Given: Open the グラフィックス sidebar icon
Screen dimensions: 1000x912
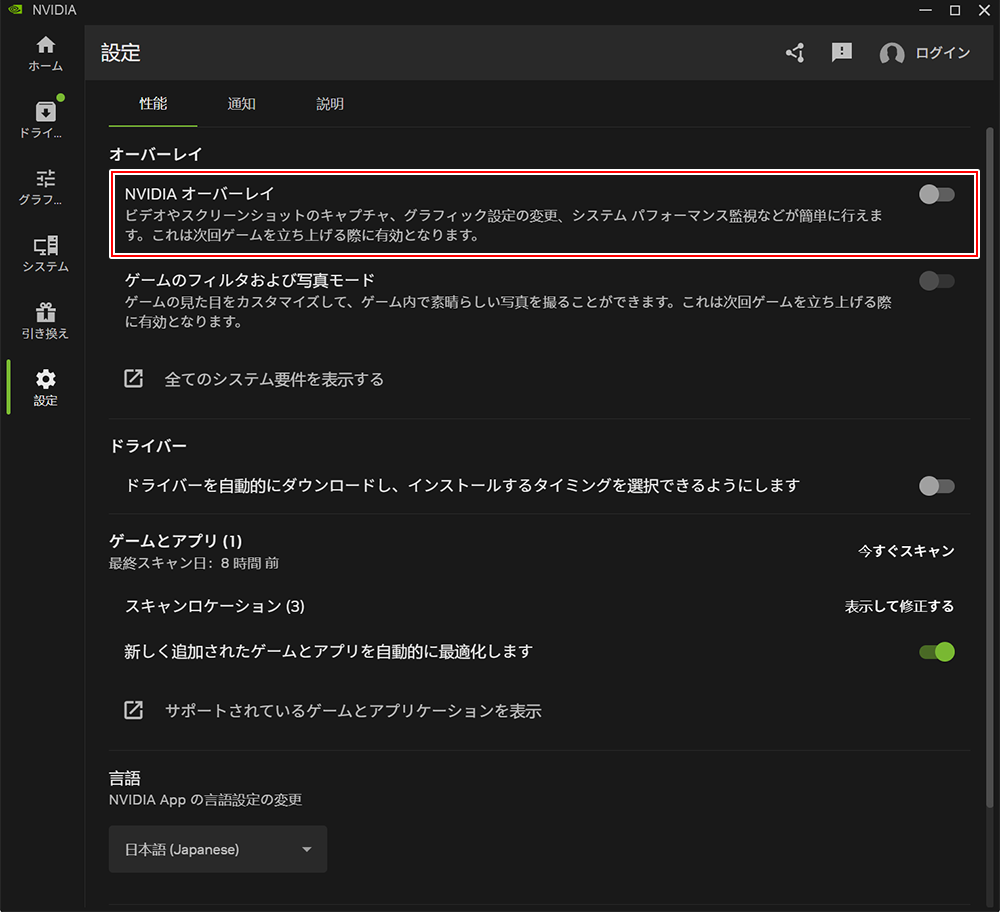Looking at the screenshot, I should coord(45,178).
